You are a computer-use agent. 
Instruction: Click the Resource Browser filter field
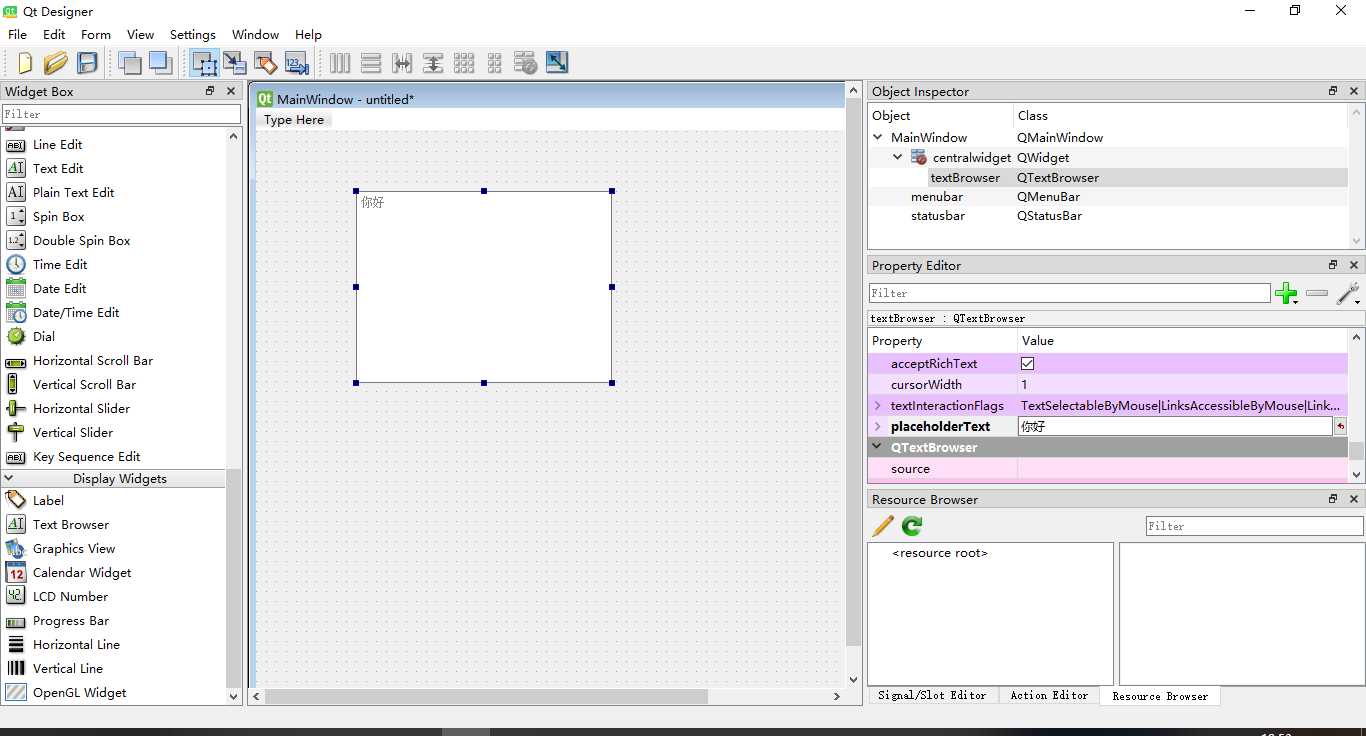point(1254,526)
